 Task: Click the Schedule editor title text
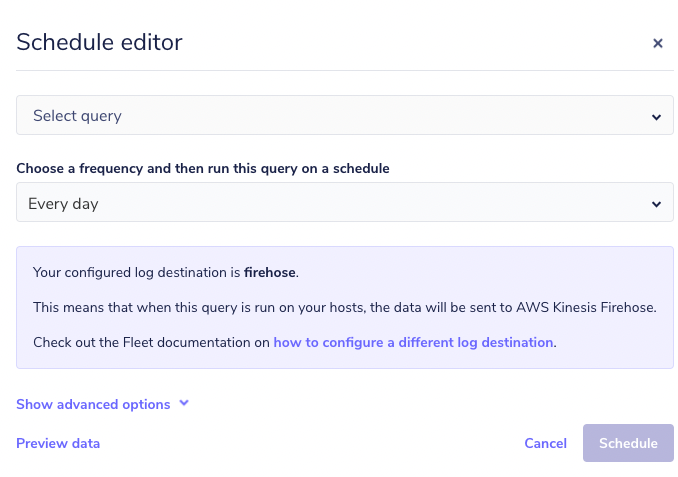click(x=99, y=42)
